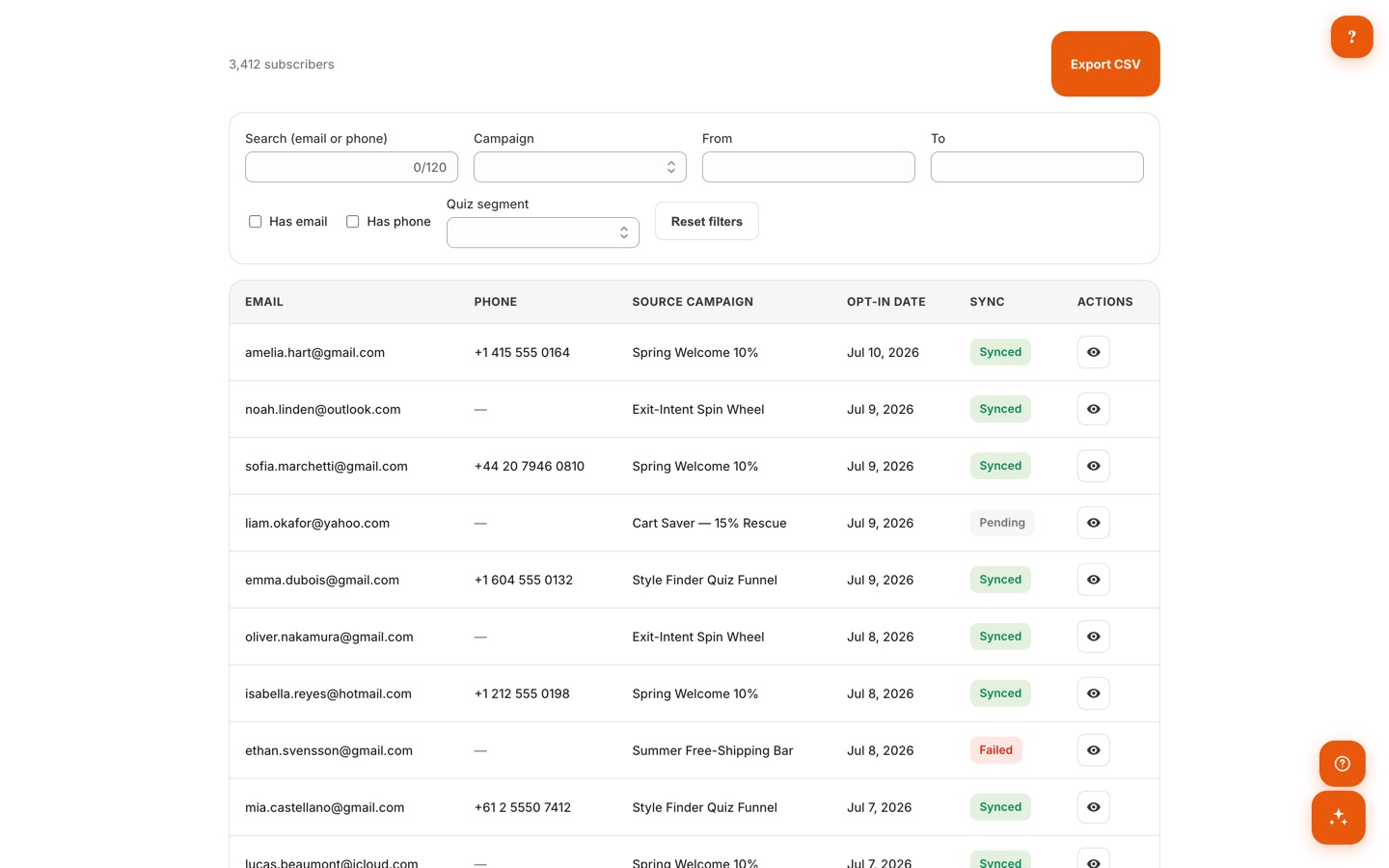The width and height of the screenshot is (1389, 868).
Task: Click phone number +61 2 5550 7412
Action: tap(523, 807)
